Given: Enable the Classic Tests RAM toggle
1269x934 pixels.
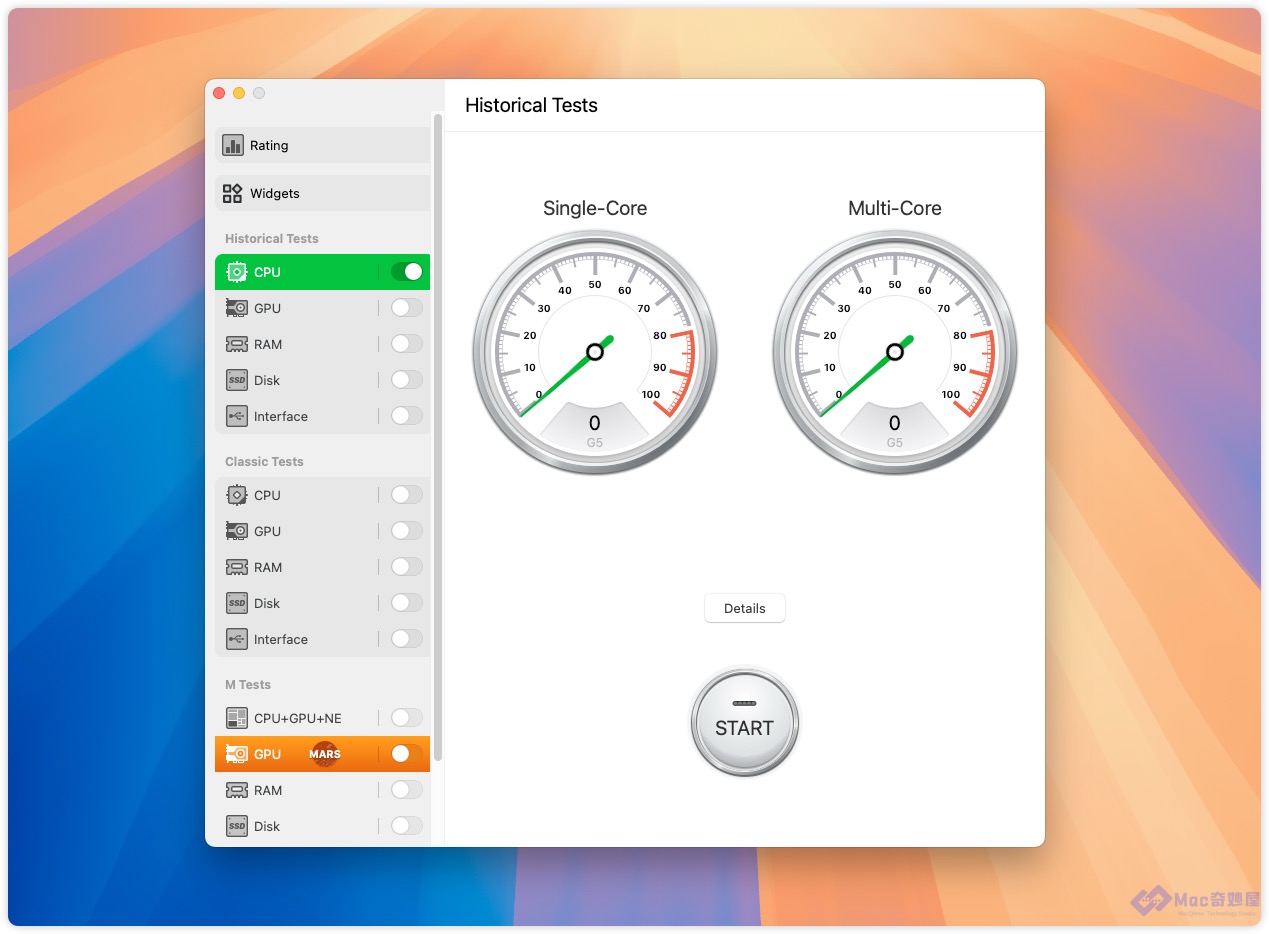Looking at the screenshot, I should point(407,567).
